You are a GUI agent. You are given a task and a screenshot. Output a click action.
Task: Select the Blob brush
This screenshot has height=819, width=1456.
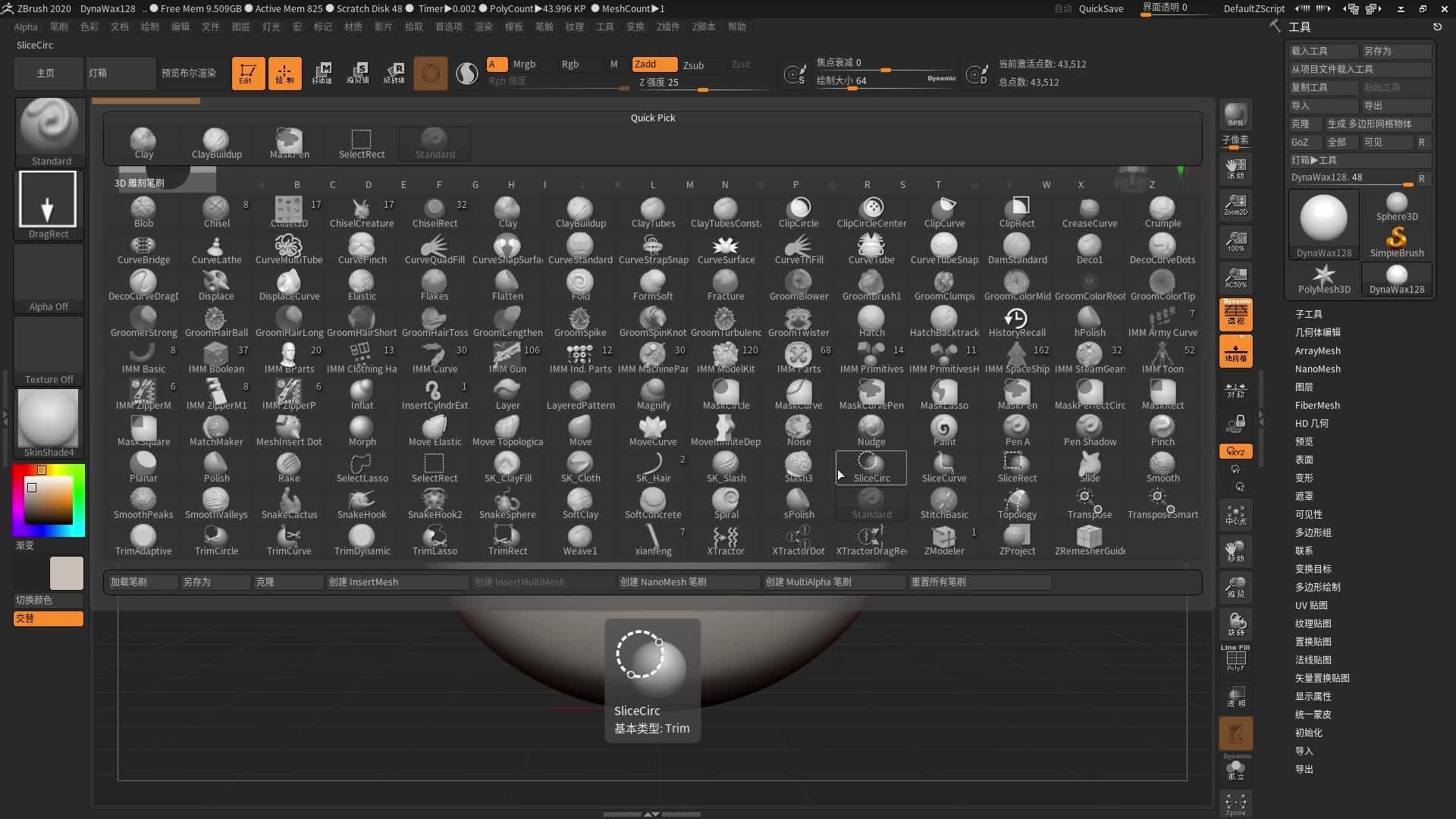(143, 212)
